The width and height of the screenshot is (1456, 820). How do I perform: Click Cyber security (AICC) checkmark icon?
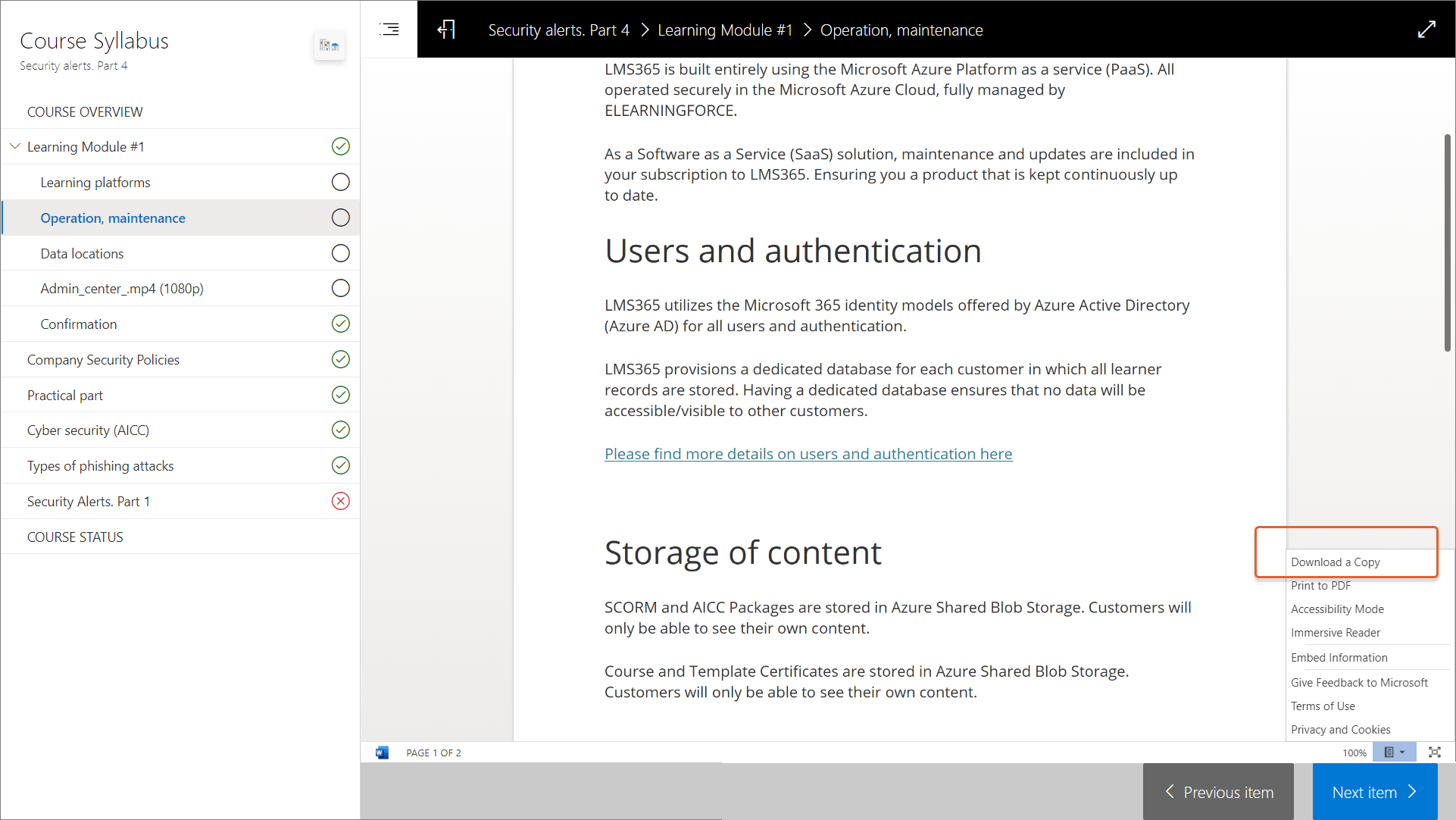341,430
